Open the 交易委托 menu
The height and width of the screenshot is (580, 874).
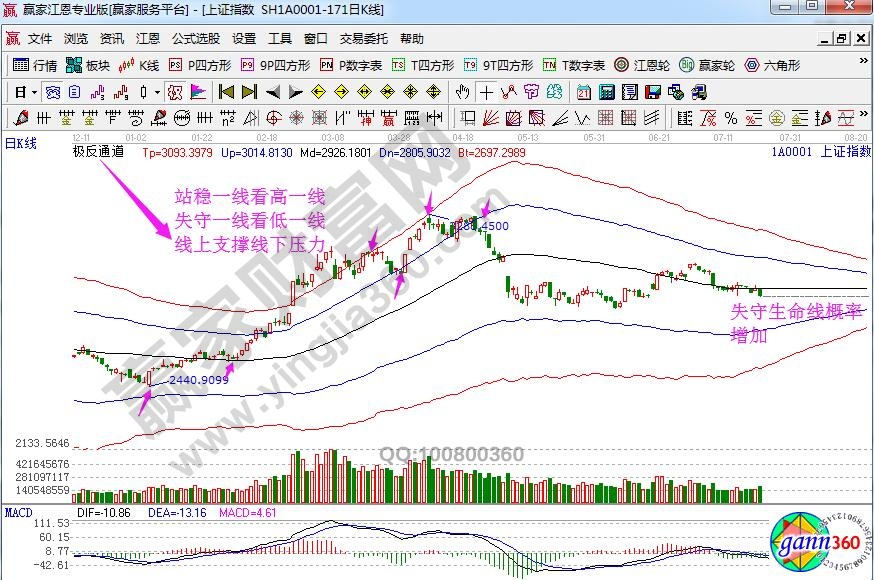pyautogui.click(x=364, y=39)
